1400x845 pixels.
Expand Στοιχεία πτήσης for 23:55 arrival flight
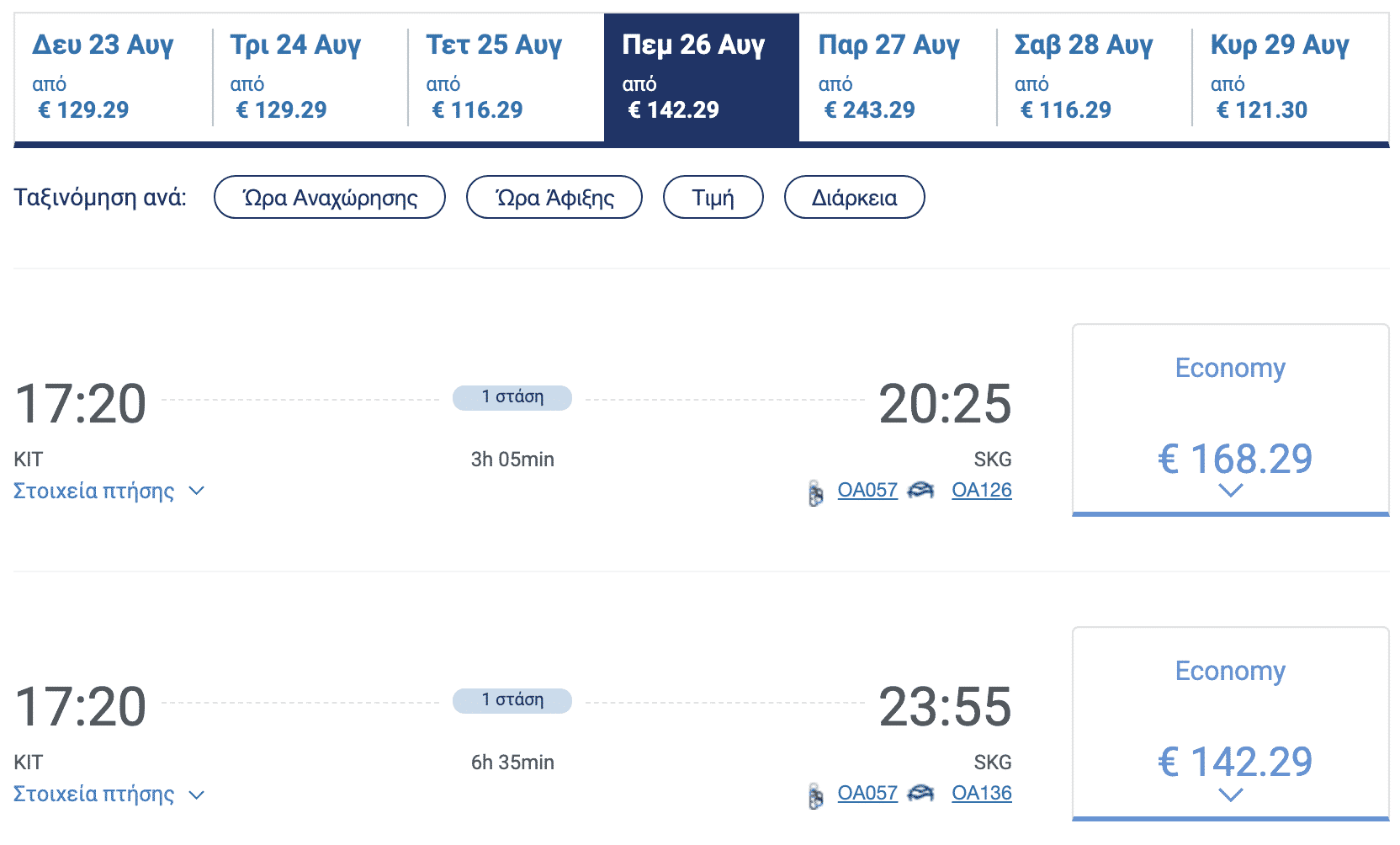tap(109, 795)
